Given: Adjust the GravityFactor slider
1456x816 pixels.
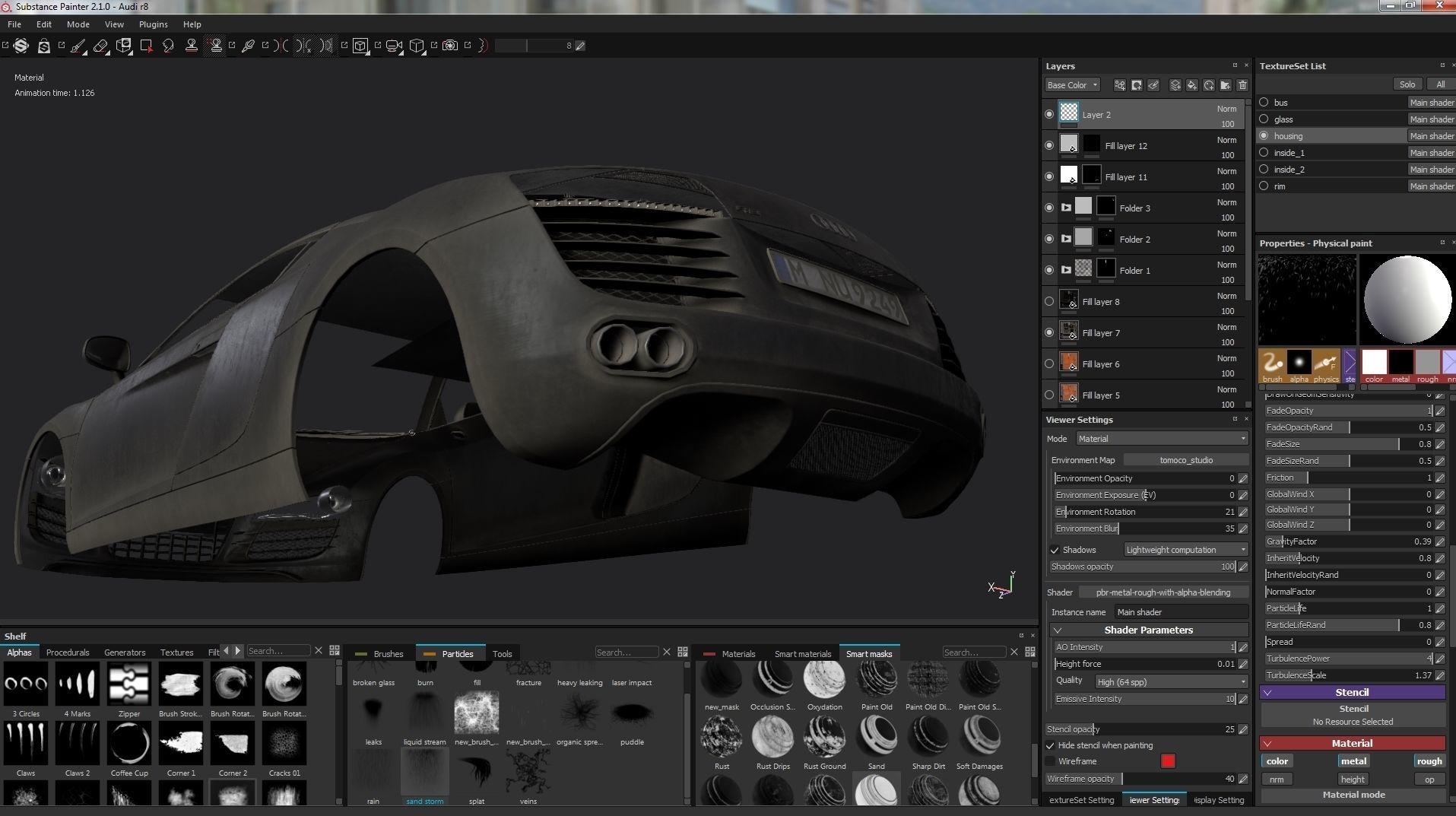Looking at the screenshot, I should pos(1349,541).
